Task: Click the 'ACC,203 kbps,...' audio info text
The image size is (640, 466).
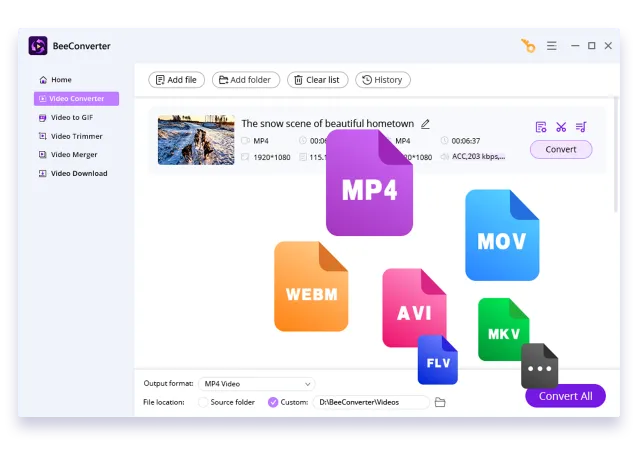Action: pos(478,157)
